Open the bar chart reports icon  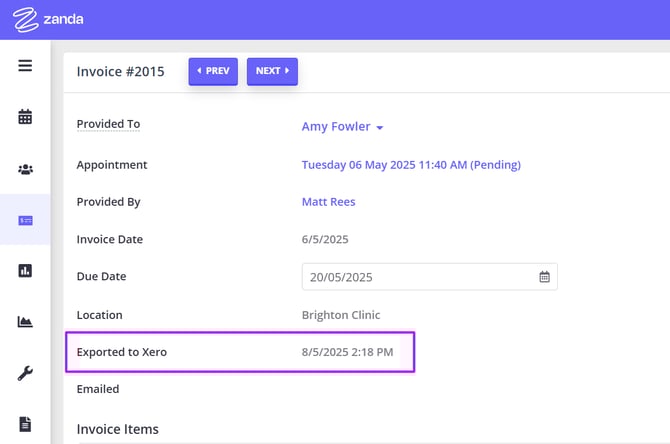click(25, 271)
